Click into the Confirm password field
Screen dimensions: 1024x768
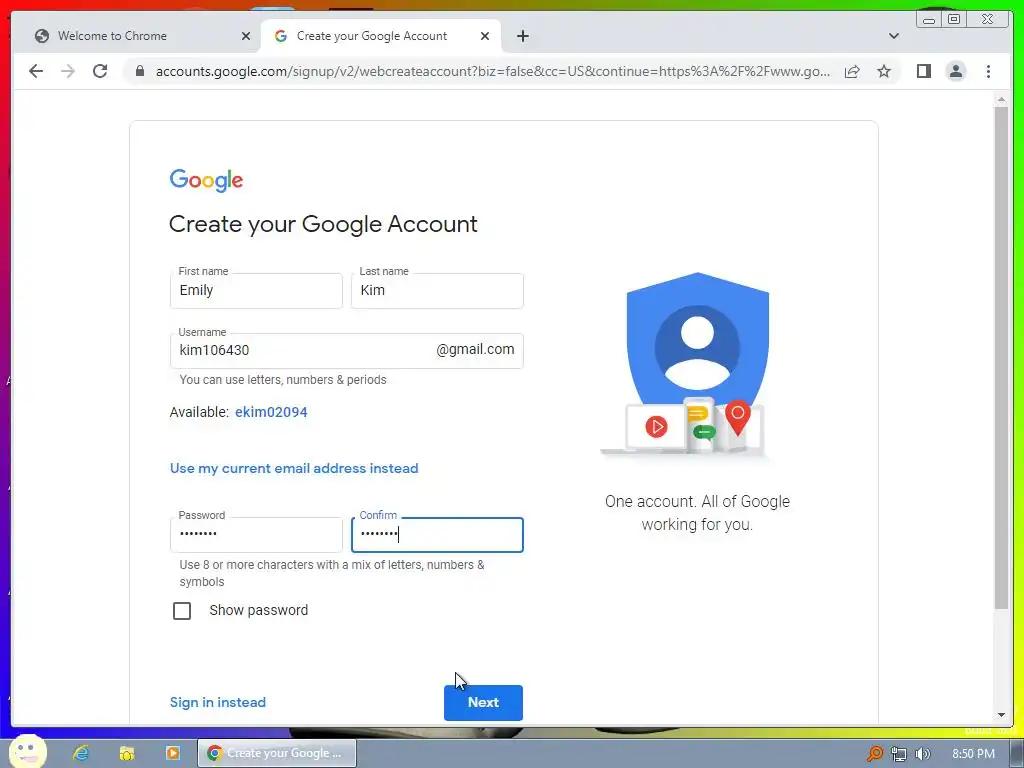click(x=437, y=535)
